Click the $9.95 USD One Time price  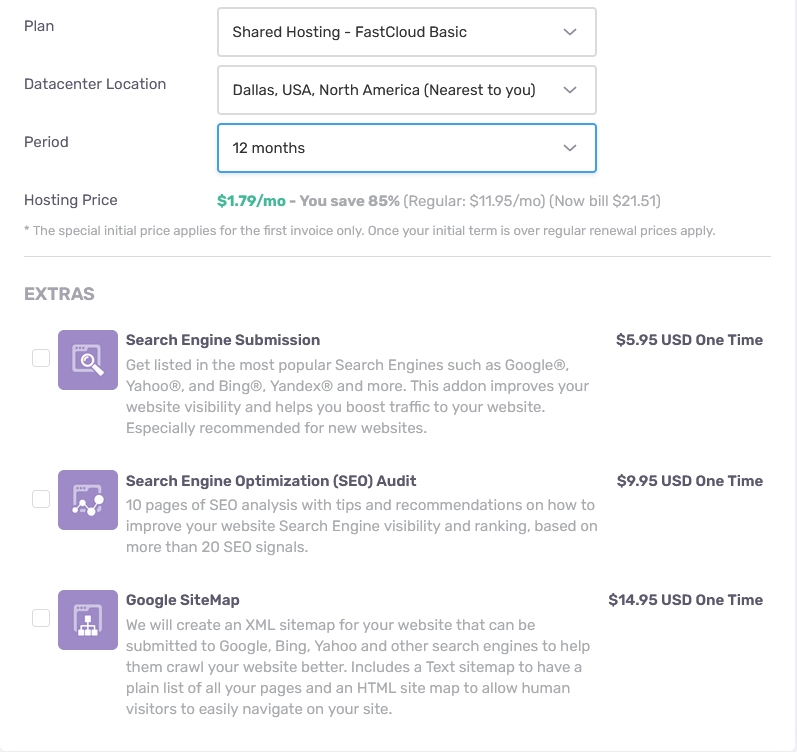click(x=689, y=481)
